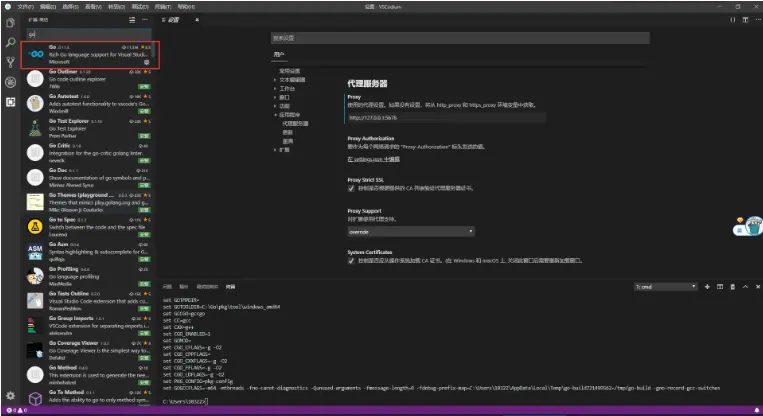Screen dimensions: 763x416
Task: Open the Proxy Support override dropdown
Action: click(410, 230)
